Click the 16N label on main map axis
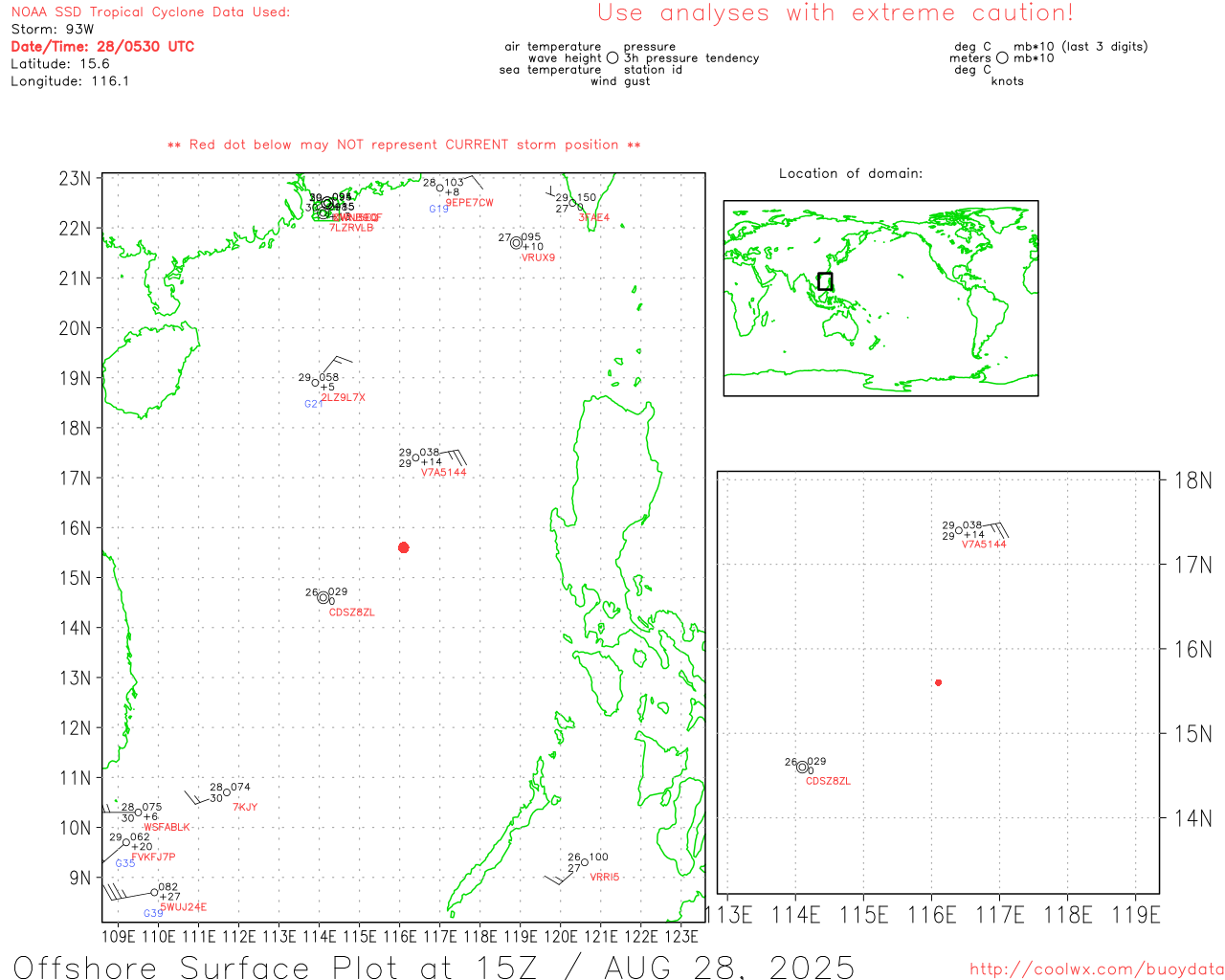 pos(76,528)
